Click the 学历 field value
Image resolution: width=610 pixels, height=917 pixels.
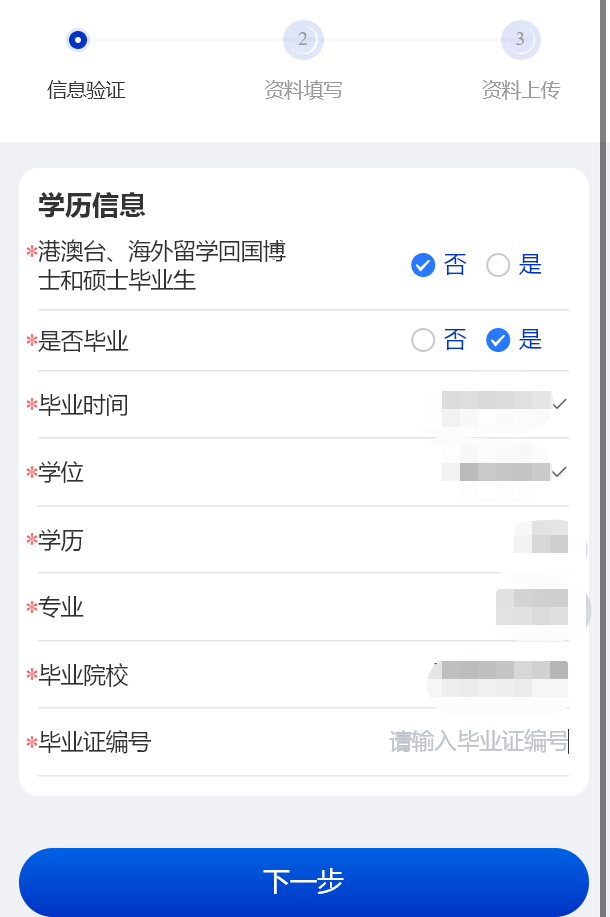pyautogui.click(x=540, y=540)
